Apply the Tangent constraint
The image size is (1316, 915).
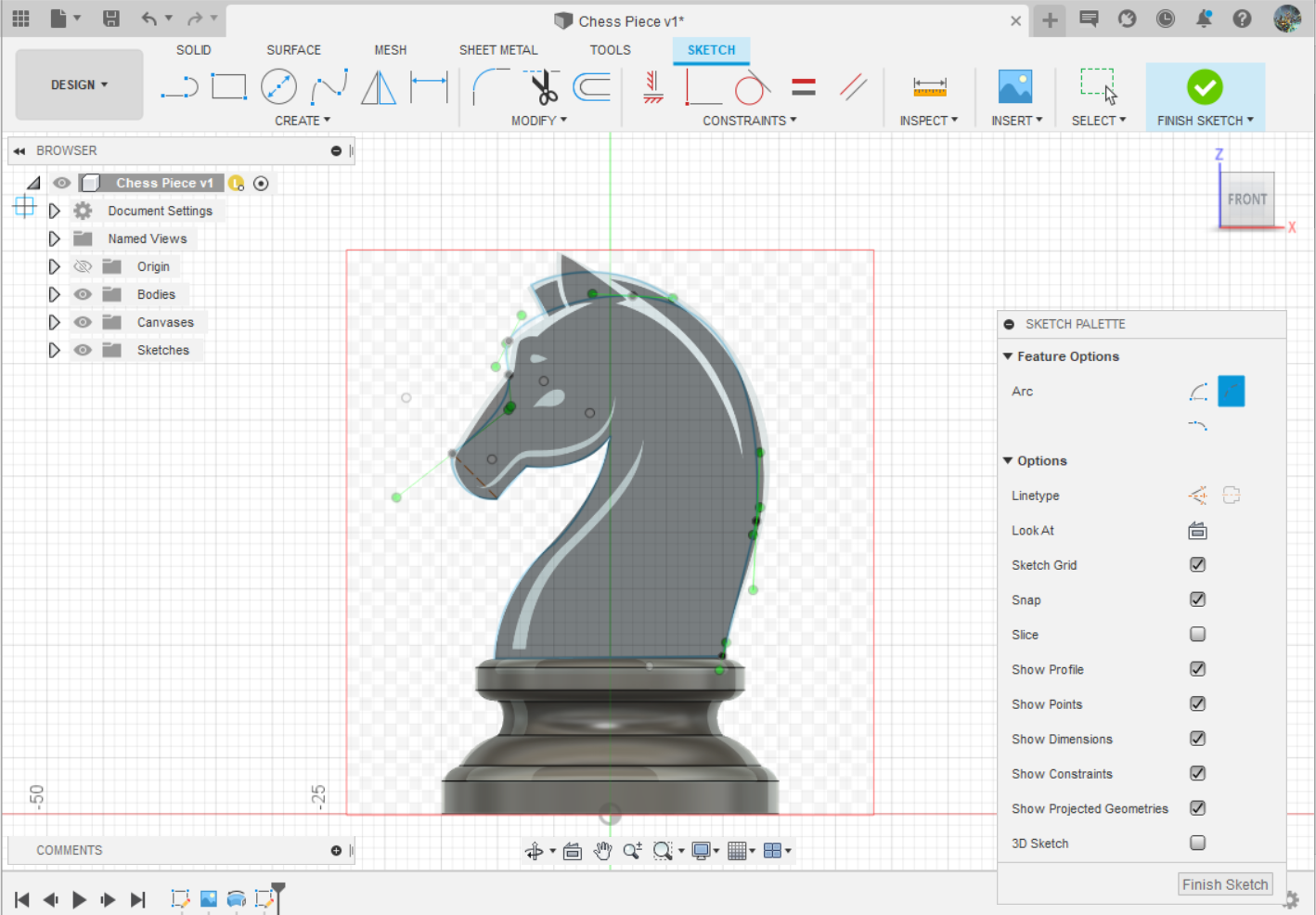click(753, 87)
